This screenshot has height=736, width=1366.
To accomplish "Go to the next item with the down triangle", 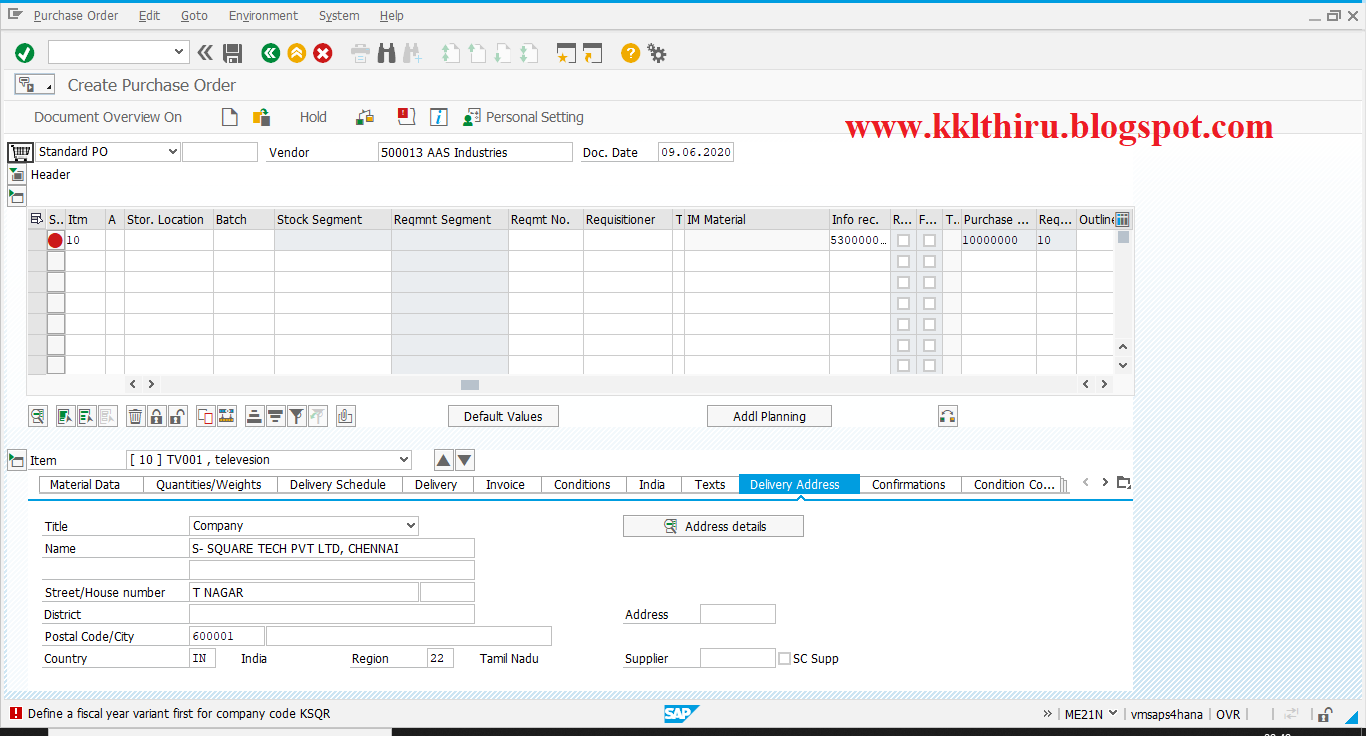I will point(465,460).
